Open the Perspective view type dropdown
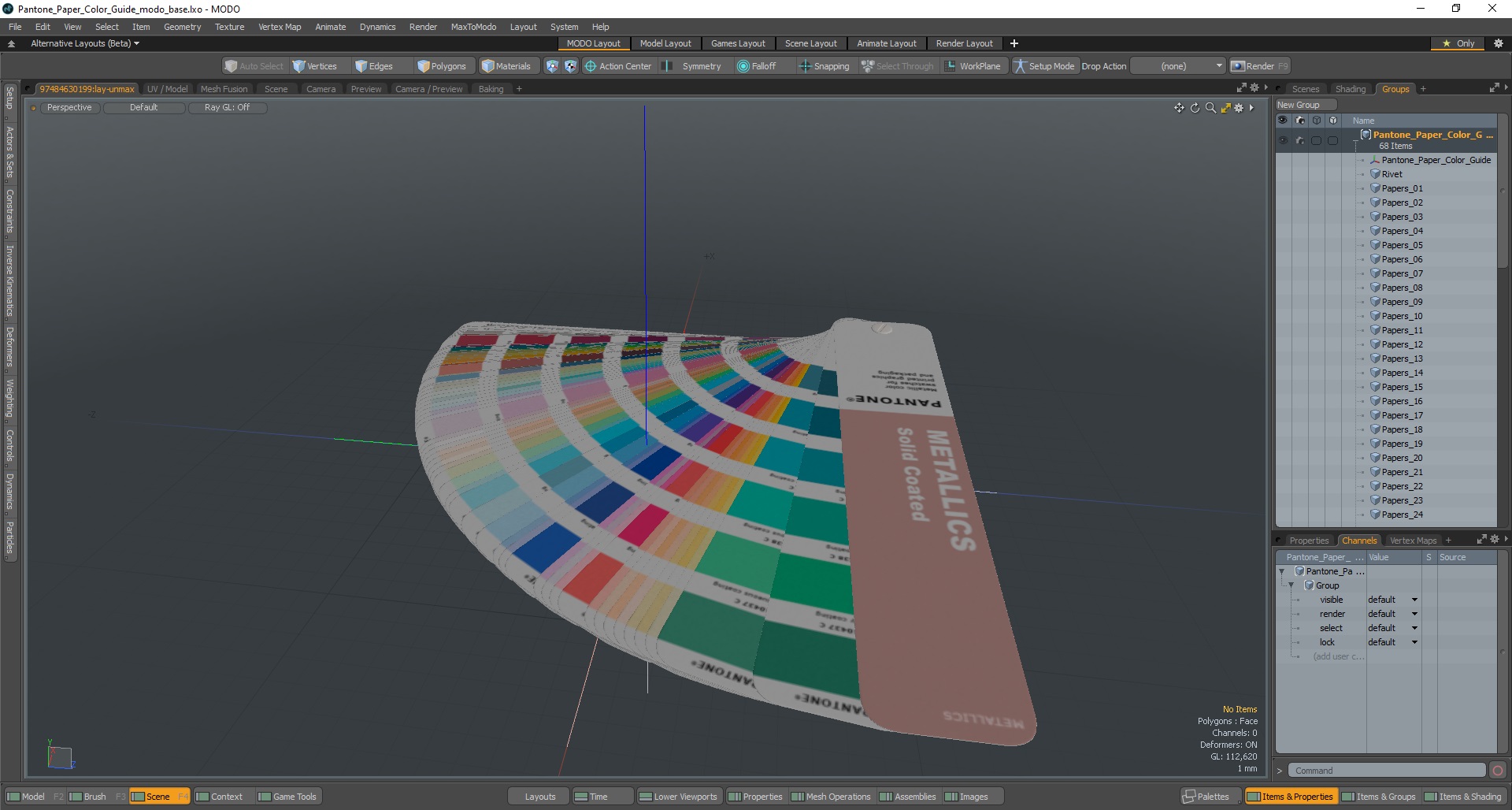 (x=69, y=108)
